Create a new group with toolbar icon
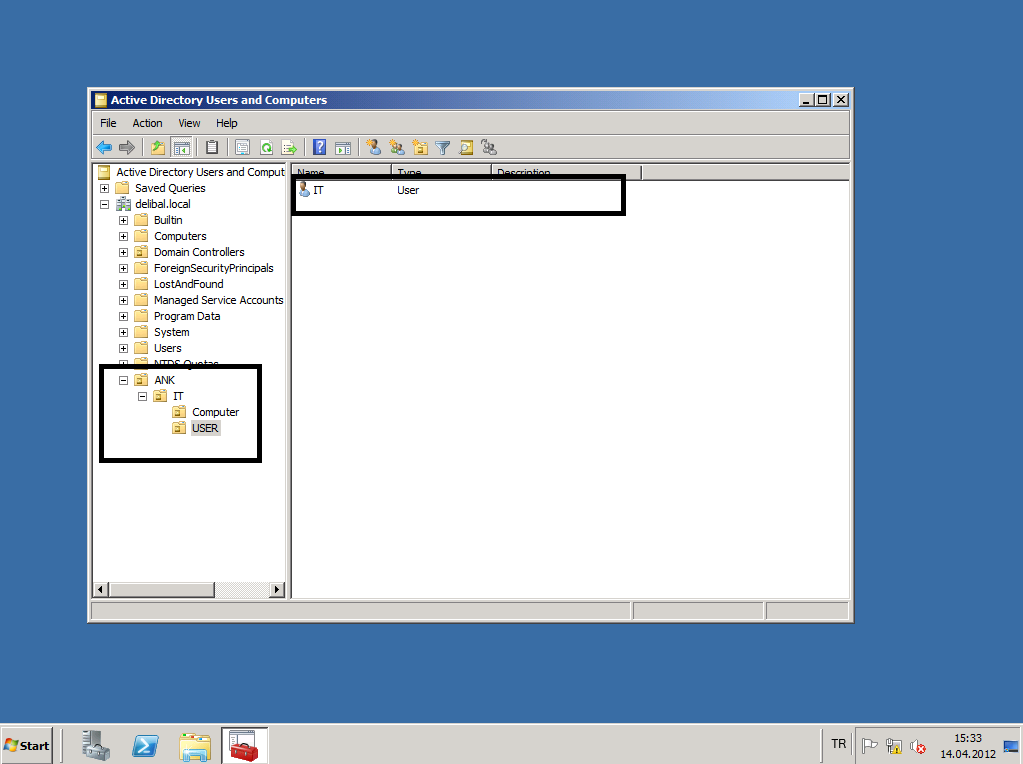Viewport: 1023px width, 764px height. tap(397, 148)
